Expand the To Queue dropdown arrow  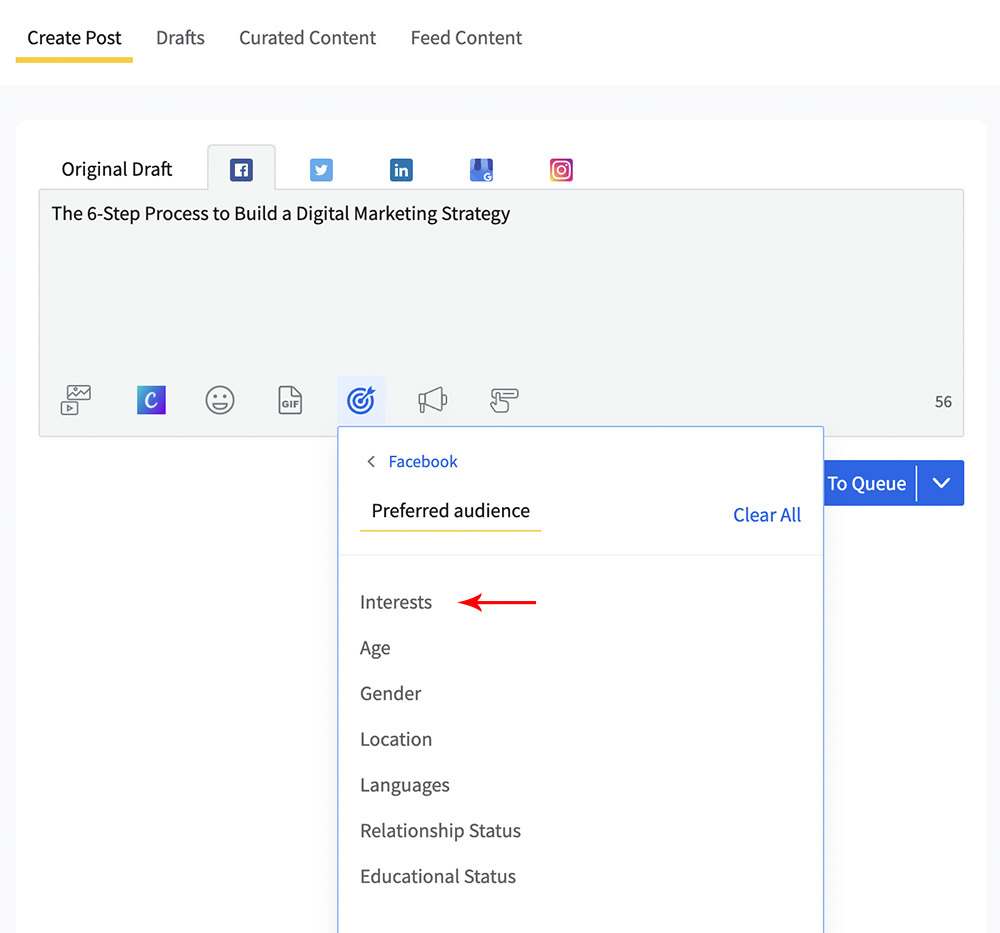[941, 483]
